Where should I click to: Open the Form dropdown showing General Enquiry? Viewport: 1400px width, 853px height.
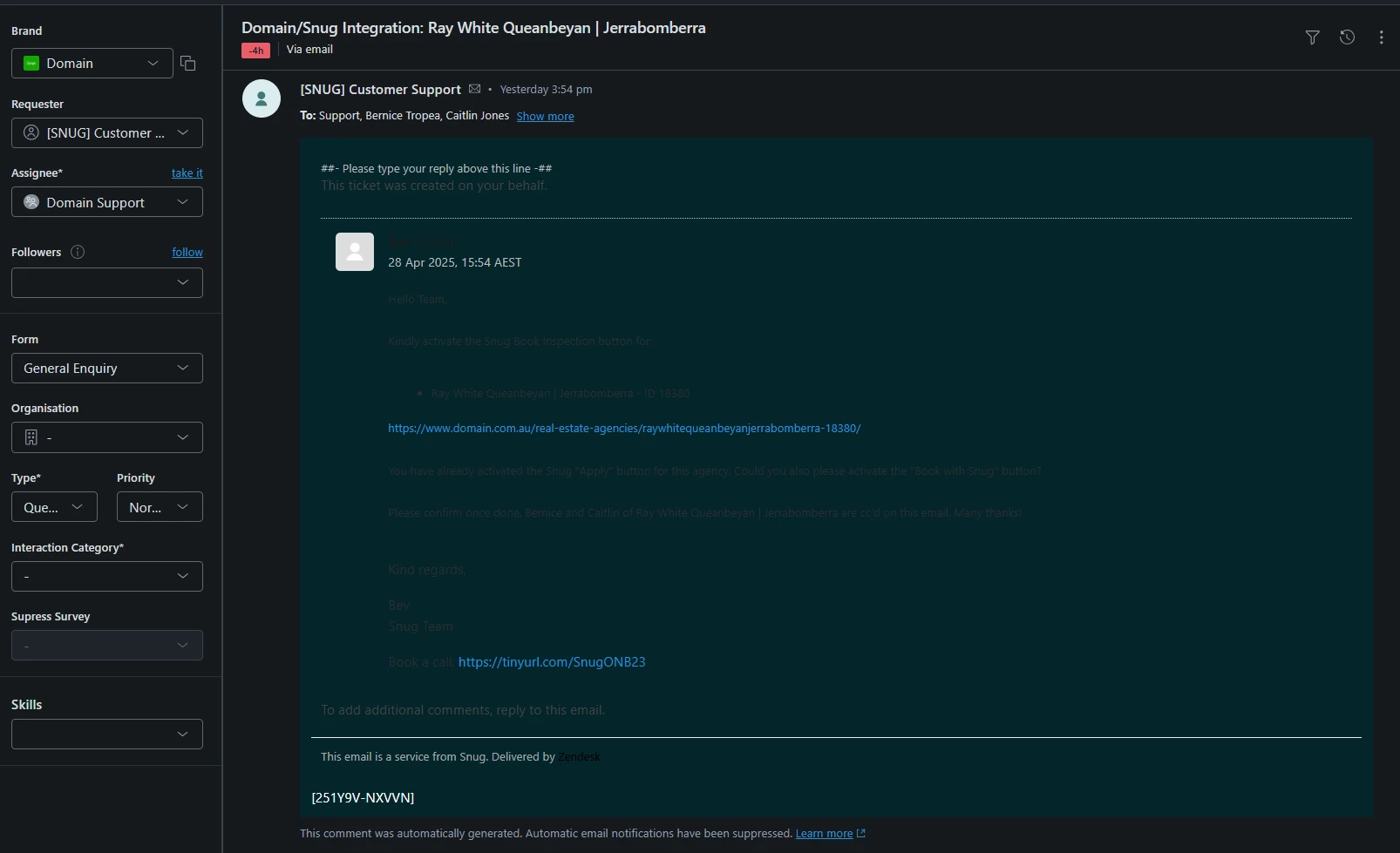coord(107,369)
